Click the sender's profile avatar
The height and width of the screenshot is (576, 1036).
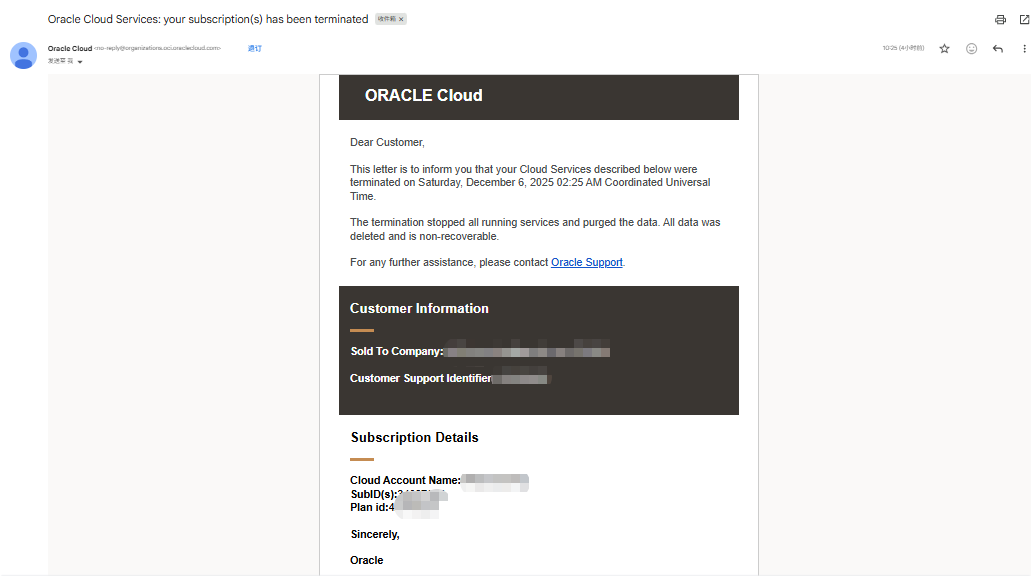[x=23, y=55]
